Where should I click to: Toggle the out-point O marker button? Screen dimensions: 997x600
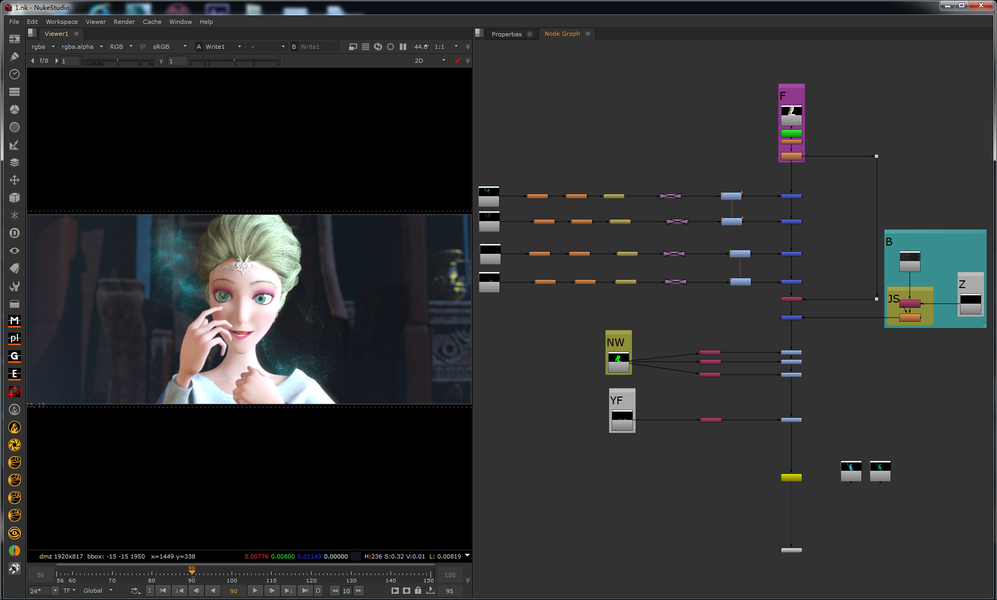[318, 590]
